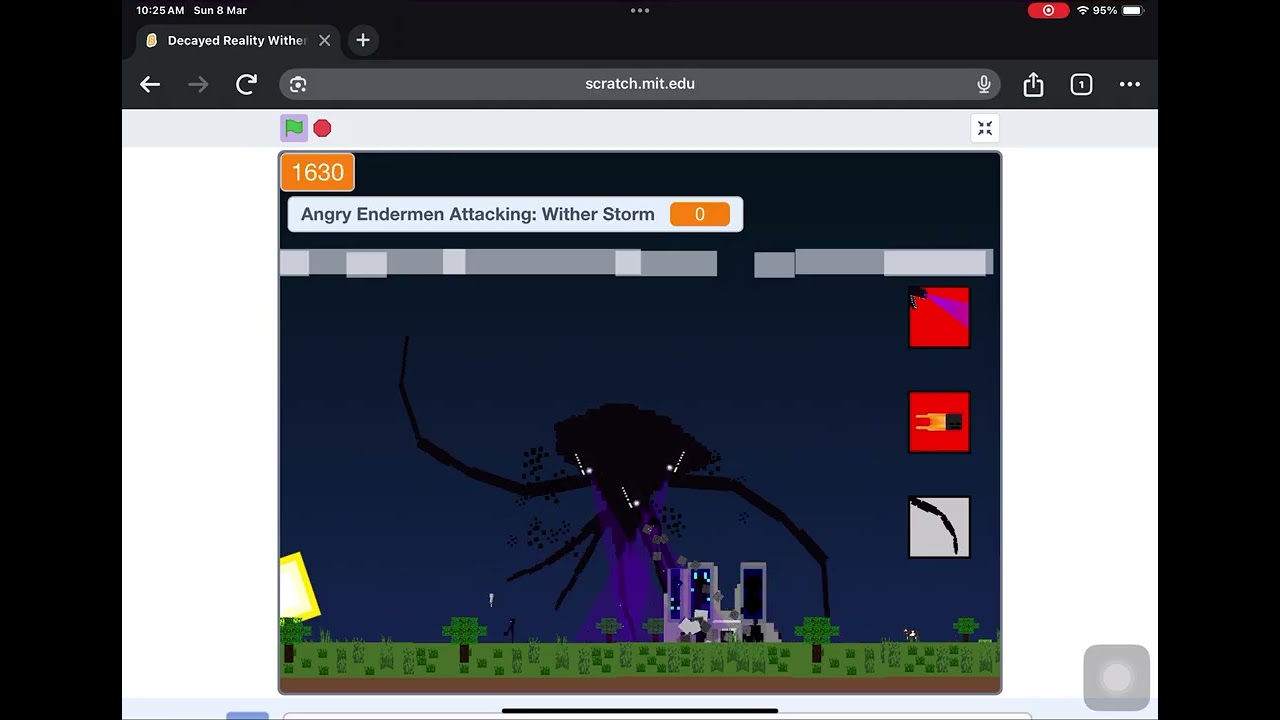This screenshot has height=720, width=1280.
Task: Go back to previous page
Action: (x=150, y=84)
